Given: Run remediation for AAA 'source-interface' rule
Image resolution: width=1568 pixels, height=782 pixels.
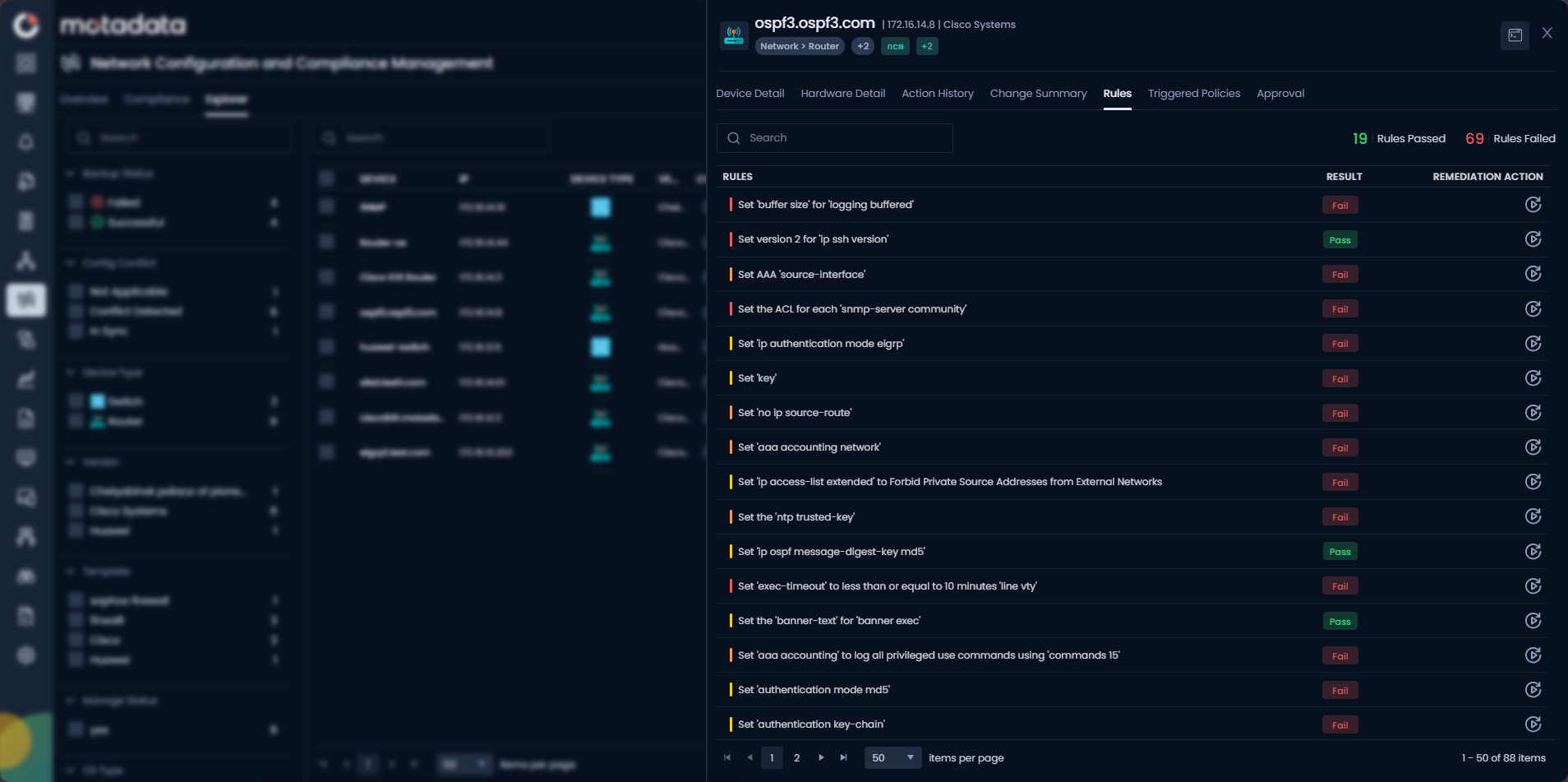Looking at the screenshot, I should coord(1533,274).
